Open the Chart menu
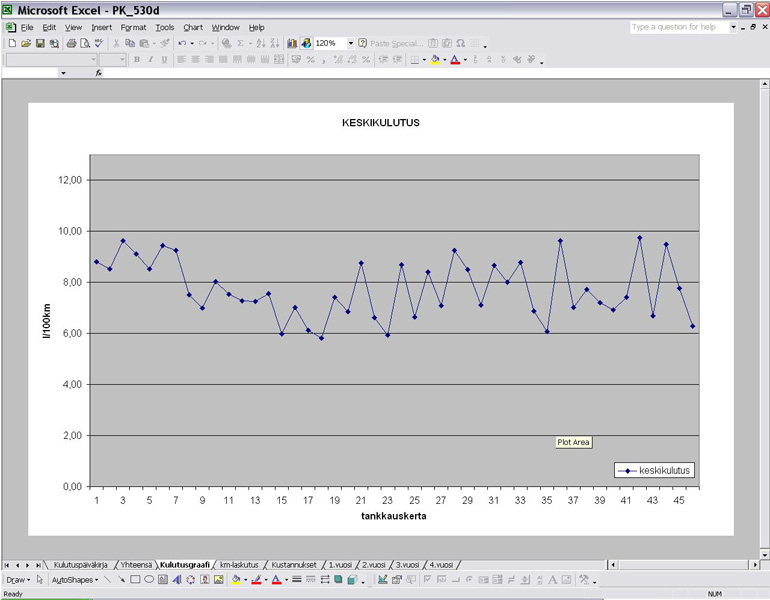Screen dimensions: 770x600 [x=192, y=27]
